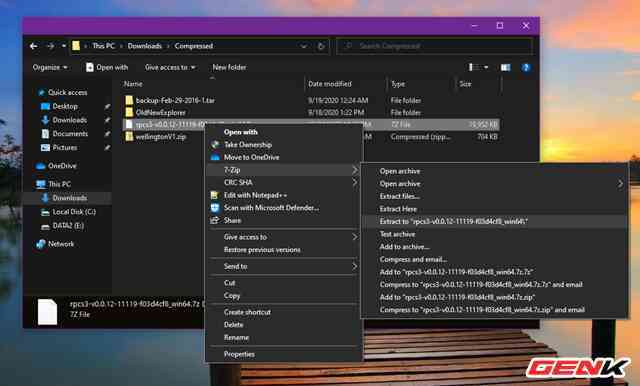Select This PC in the sidebar
640x386 pixels.
pyautogui.click(x=60, y=184)
